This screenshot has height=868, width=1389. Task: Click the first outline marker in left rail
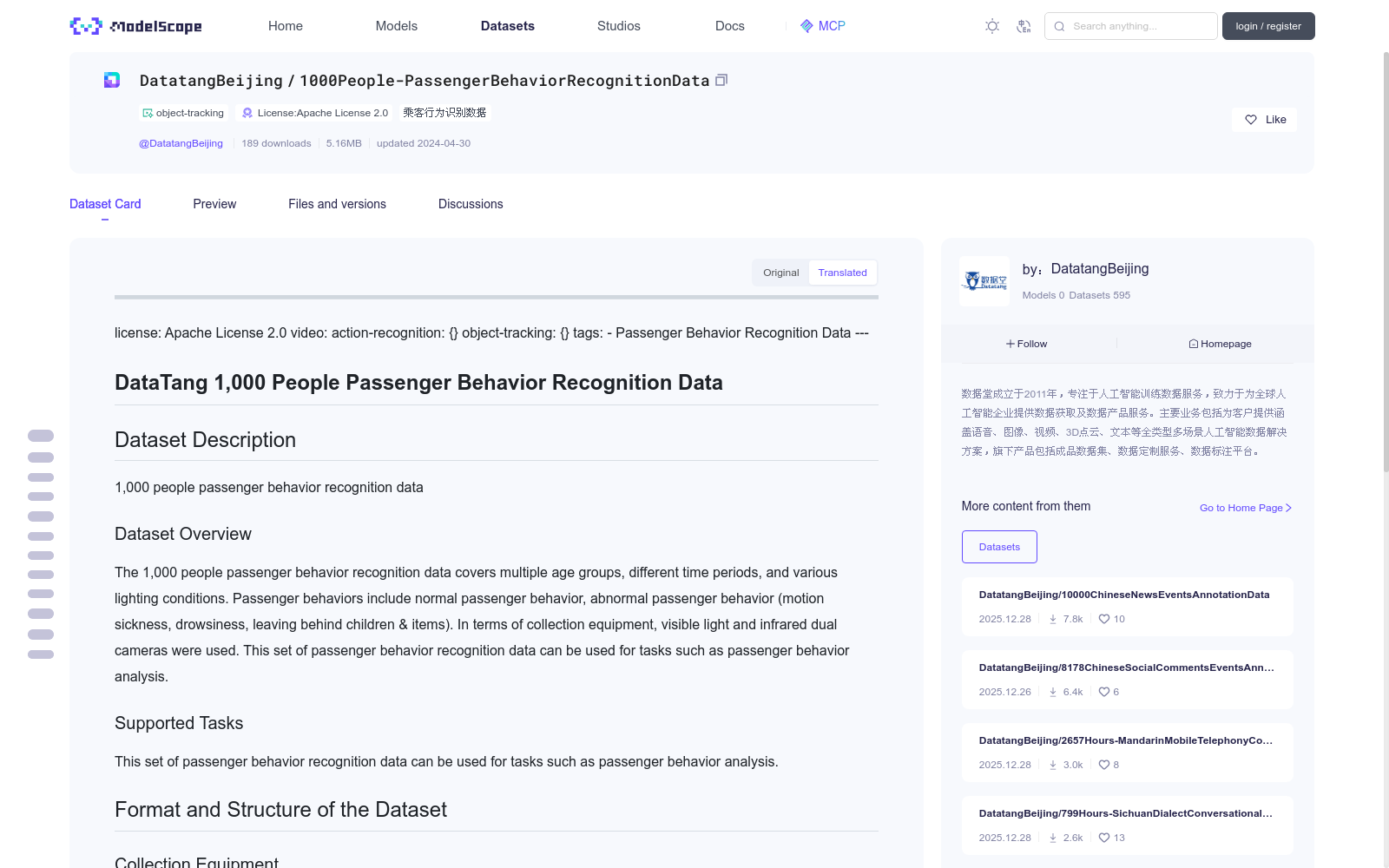tap(41, 436)
